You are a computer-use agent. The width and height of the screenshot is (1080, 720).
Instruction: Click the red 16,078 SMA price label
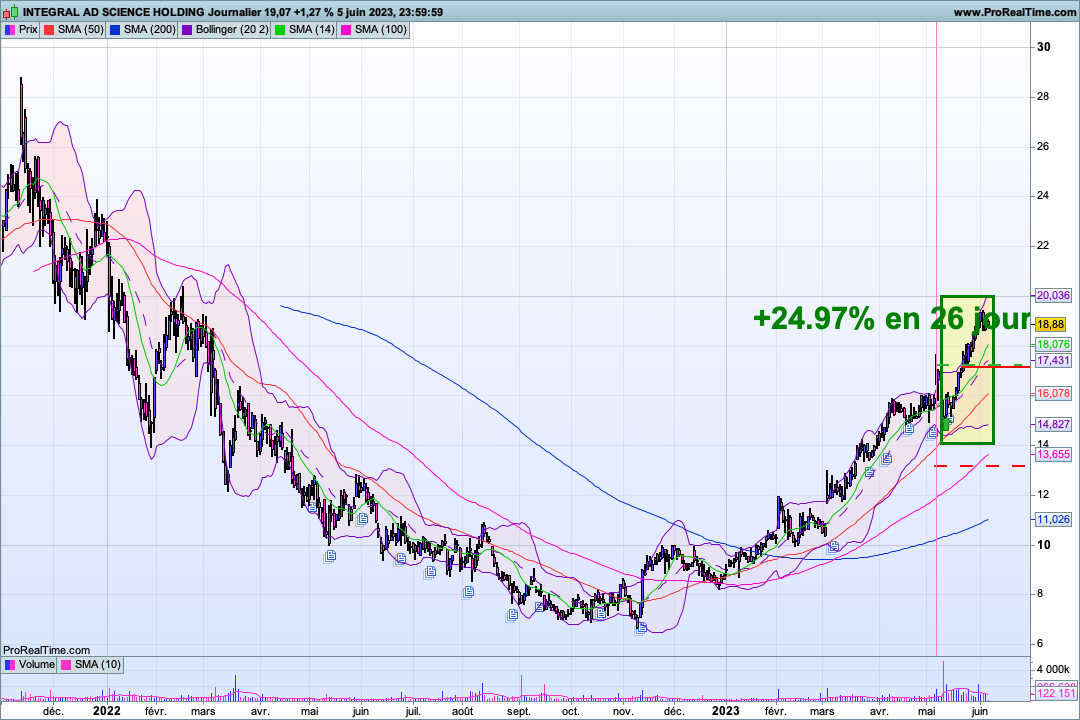click(x=1053, y=393)
